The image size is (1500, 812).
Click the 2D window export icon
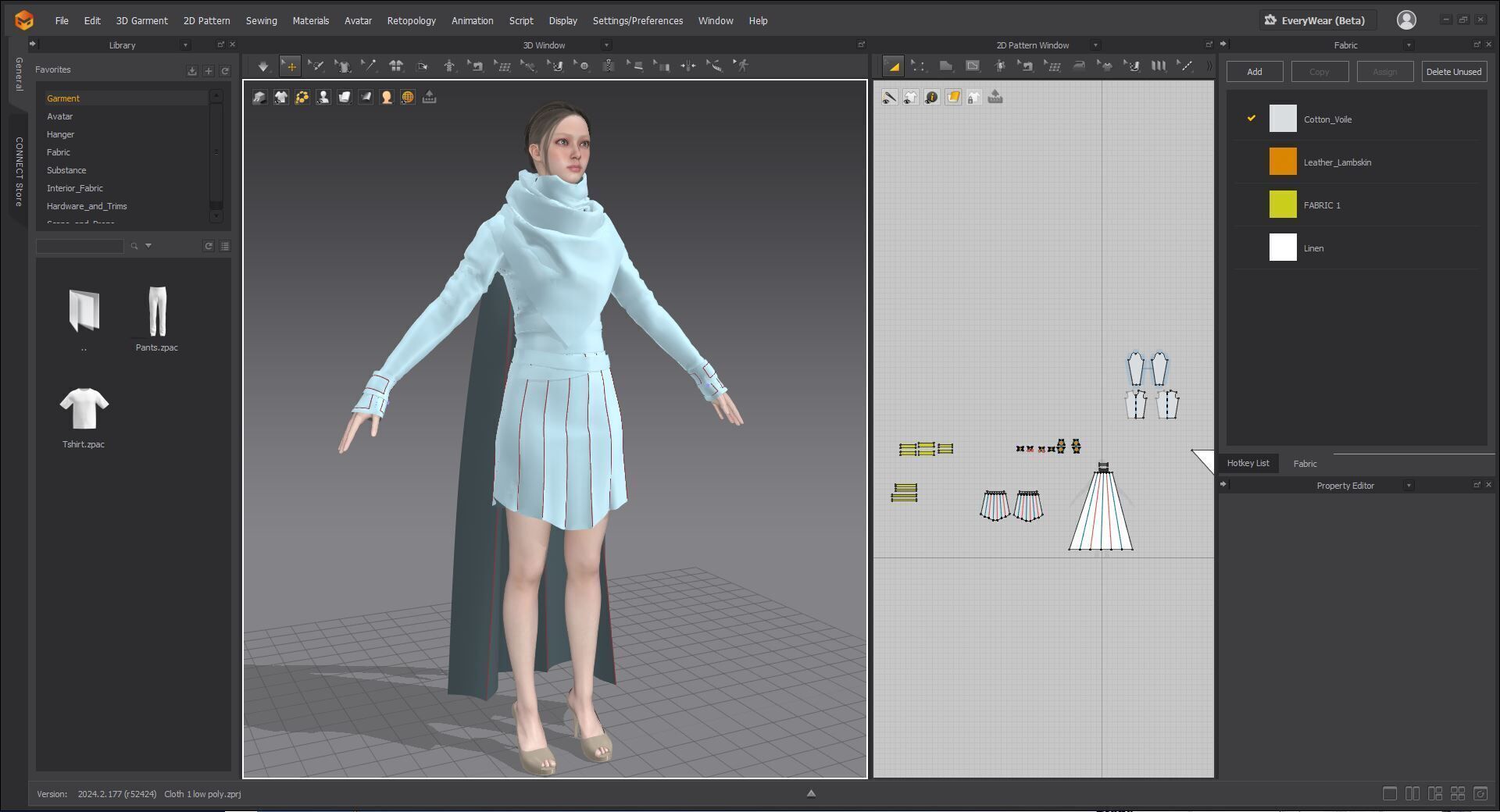tap(995, 97)
